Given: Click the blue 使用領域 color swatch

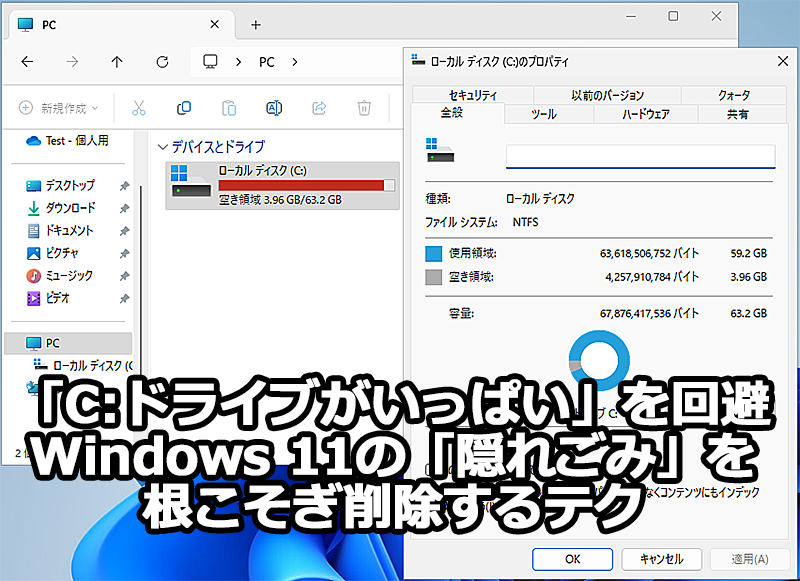Looking at the screenshot, I should (x=434, y=254).
